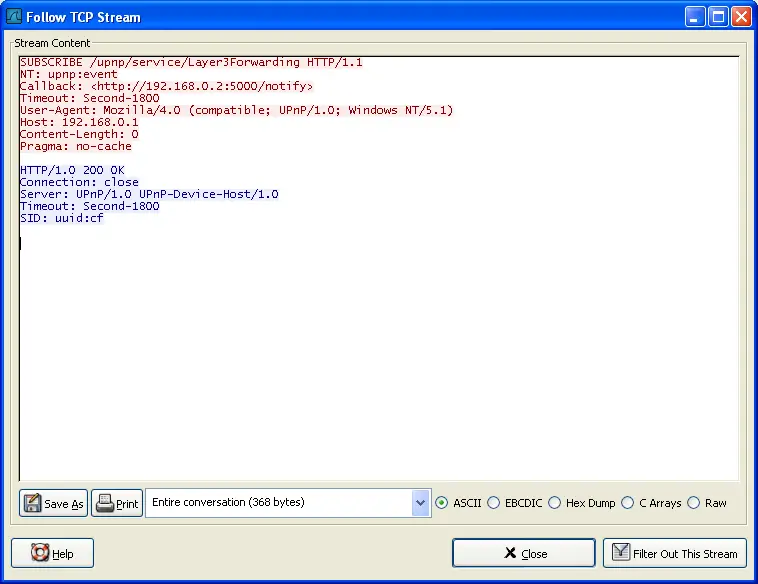Click the Help lifebuoy icon
Viewport: 758px width, 584px height.
[40, 553]
